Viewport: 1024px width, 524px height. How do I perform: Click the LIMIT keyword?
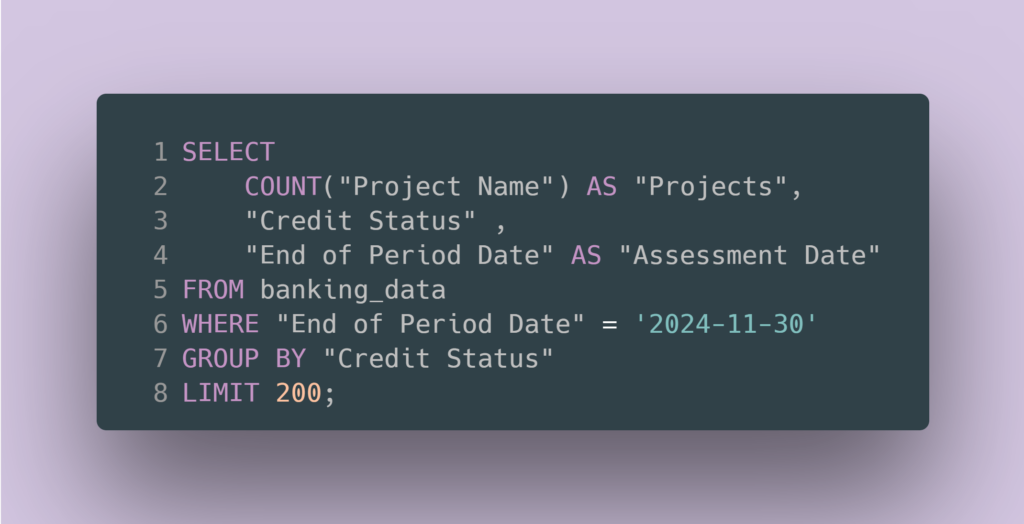pyautogui.click(x=220, y=393)
